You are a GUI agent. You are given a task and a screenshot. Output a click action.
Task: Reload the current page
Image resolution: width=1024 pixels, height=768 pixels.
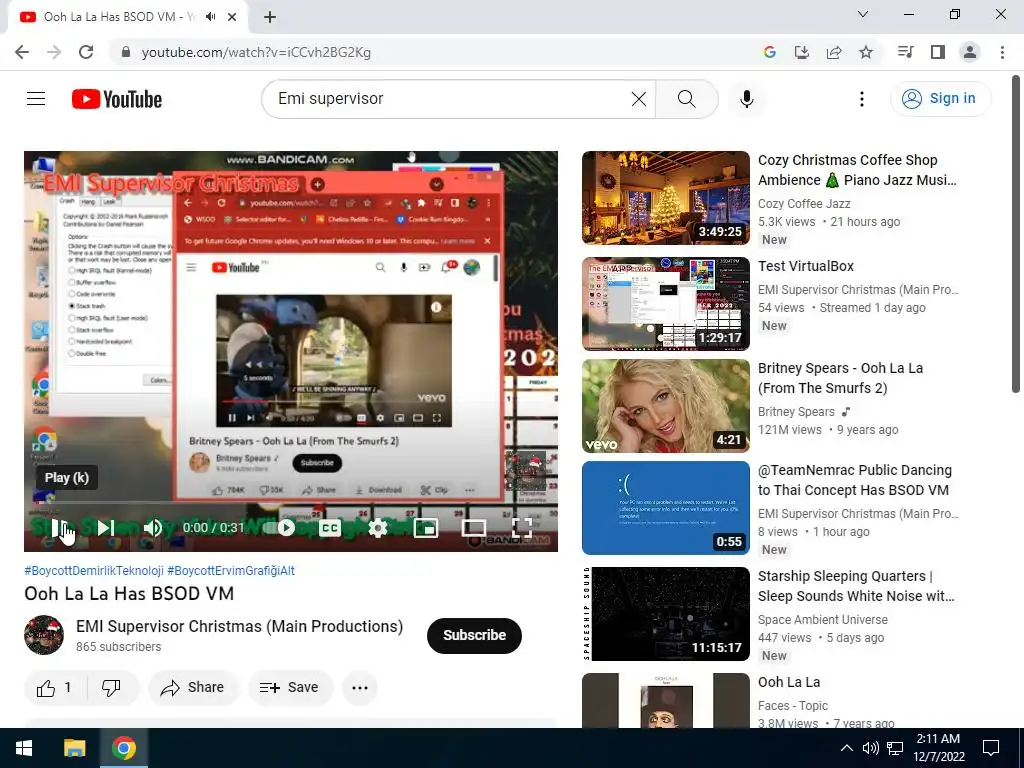click(86, 52)
